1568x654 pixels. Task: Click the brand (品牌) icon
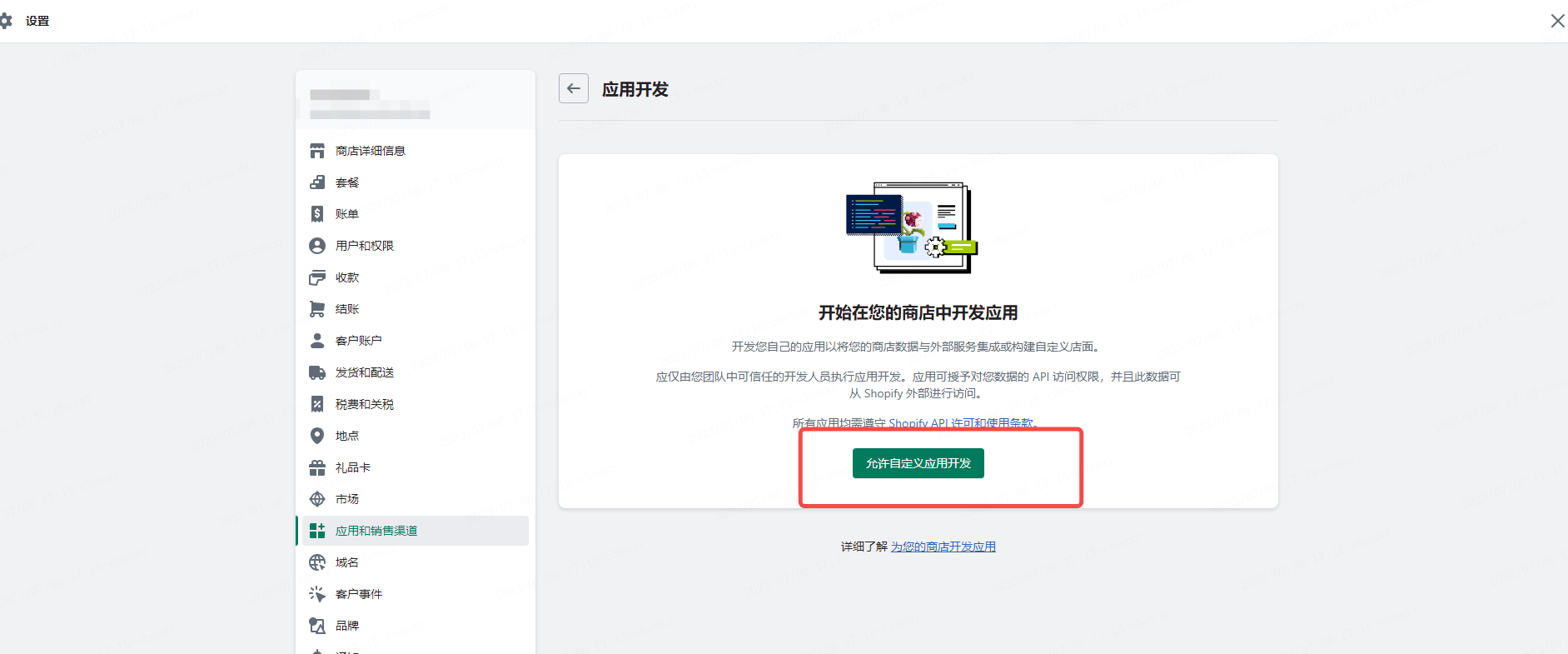click(317, 626)
